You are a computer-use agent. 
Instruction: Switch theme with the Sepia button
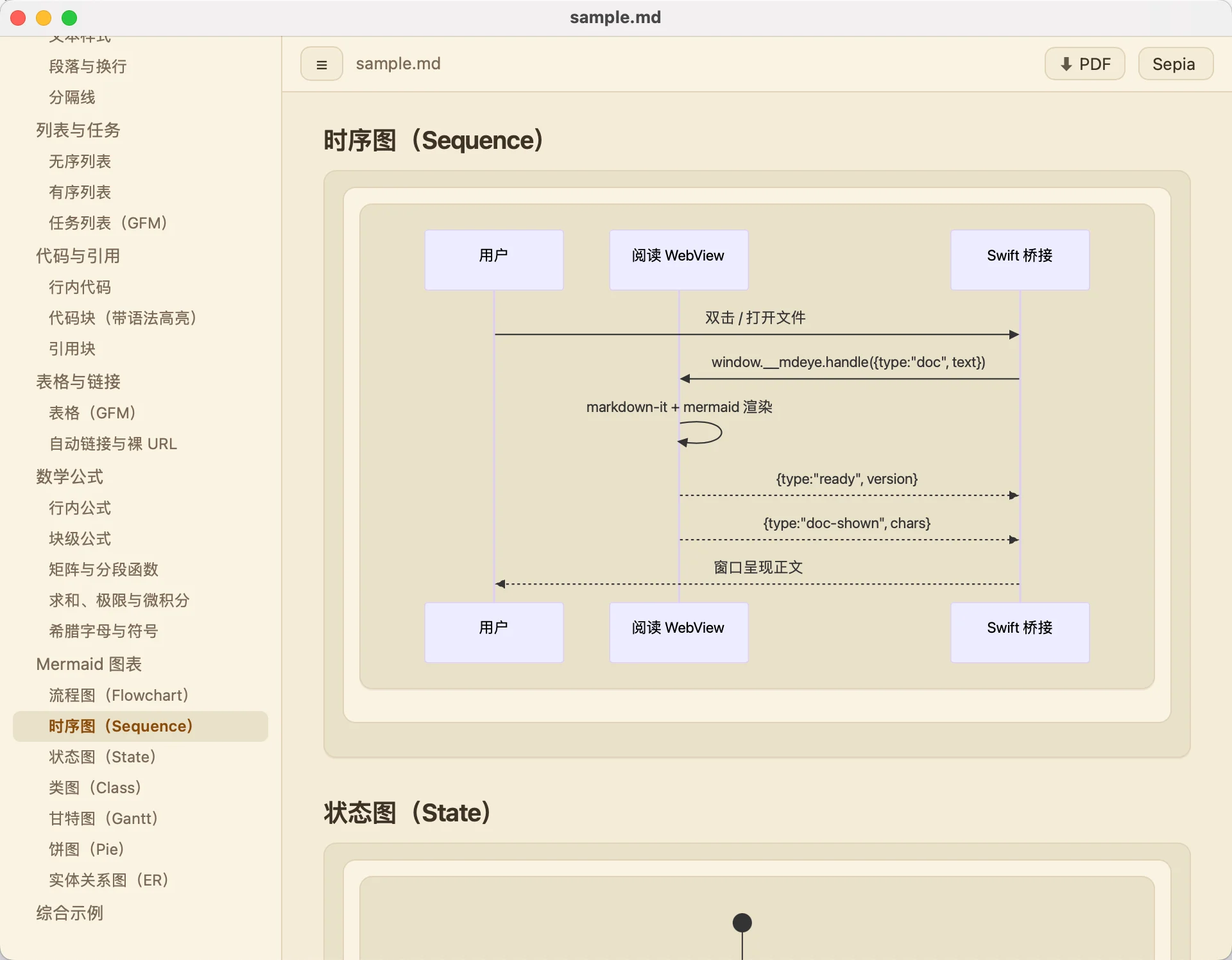click(x=1176, y=64)
